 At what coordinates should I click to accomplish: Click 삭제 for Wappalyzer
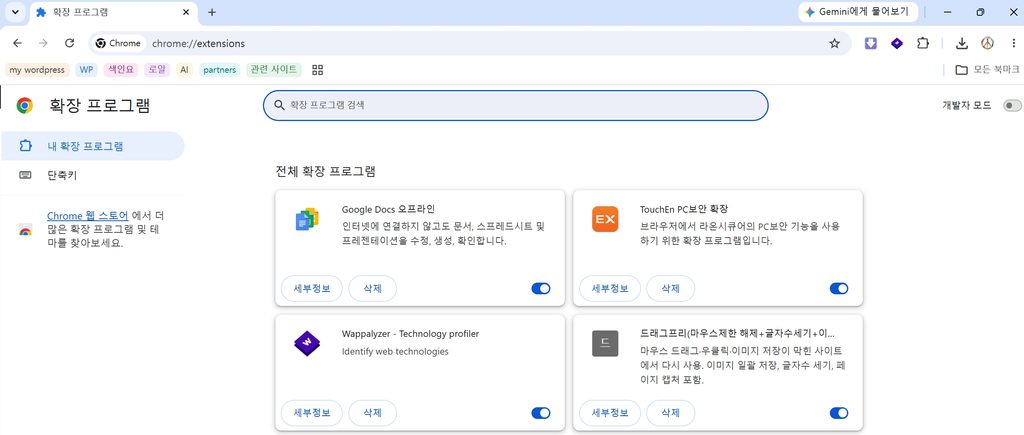point(372,413)
